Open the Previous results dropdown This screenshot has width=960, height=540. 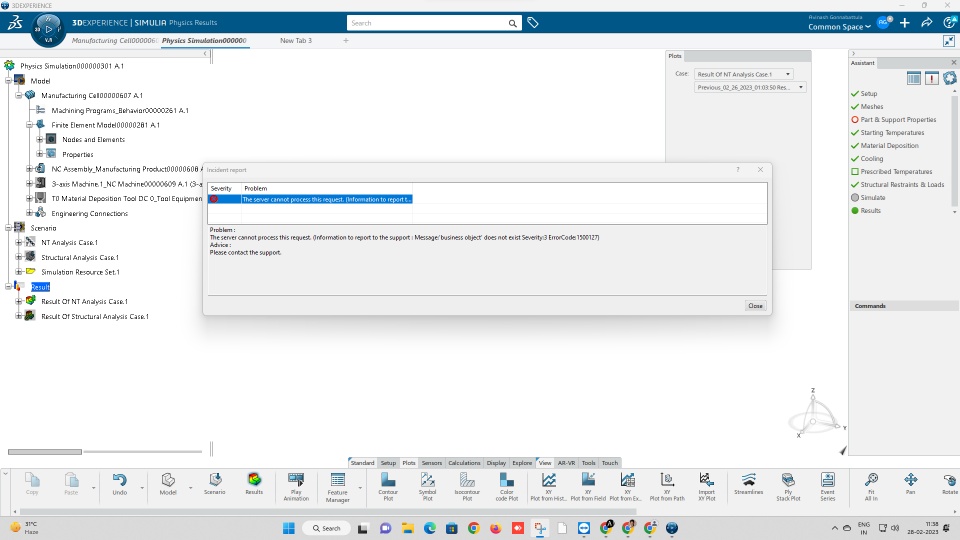pos(750,88)
